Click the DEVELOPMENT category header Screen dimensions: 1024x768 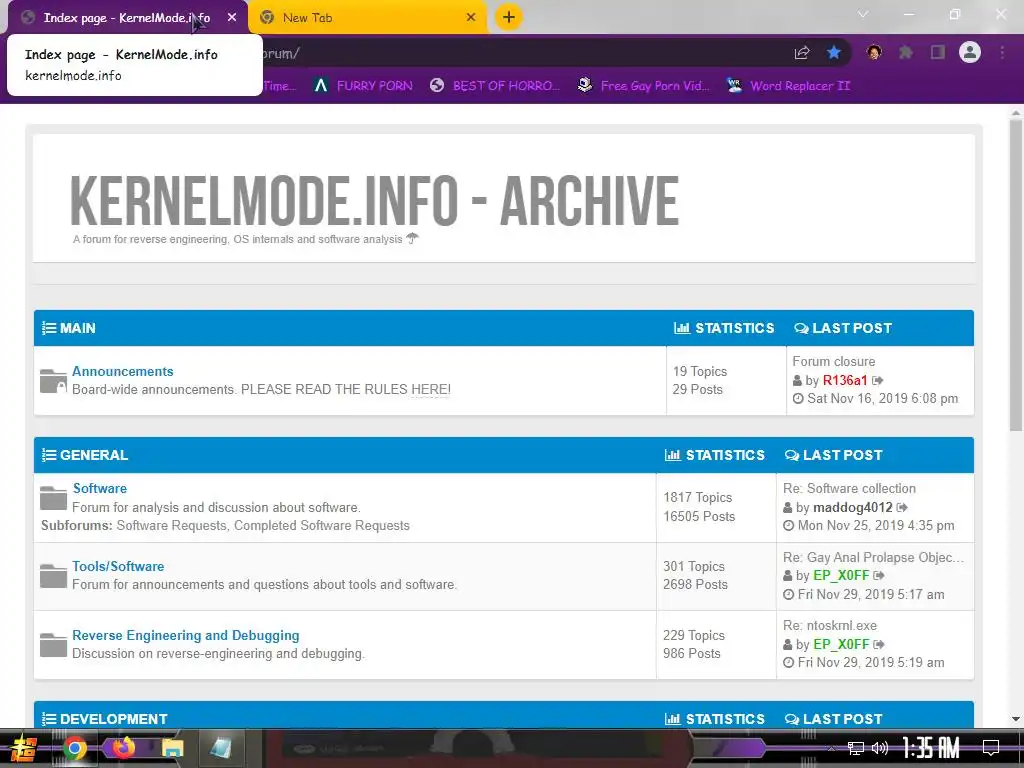click(114, 718)
